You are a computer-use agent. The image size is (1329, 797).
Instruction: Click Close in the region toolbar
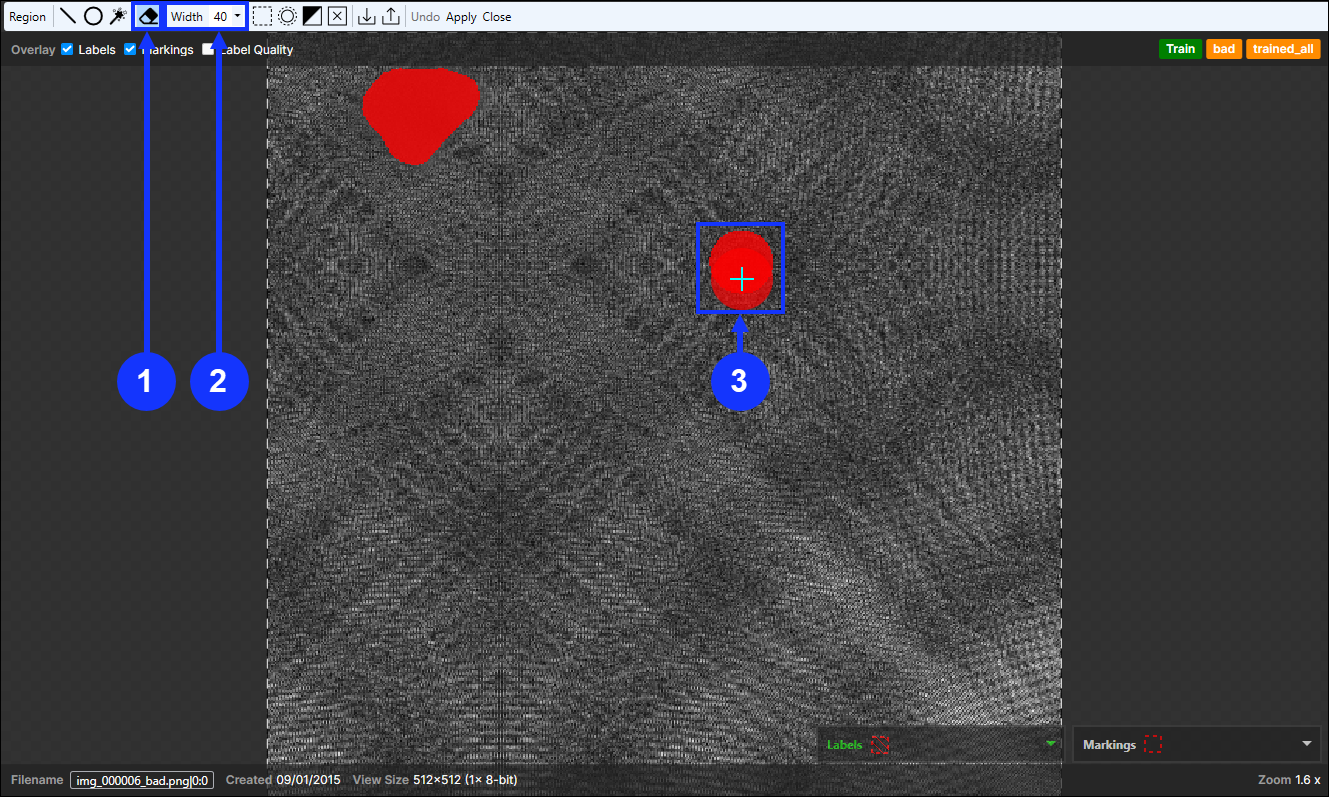pos(497,17)
